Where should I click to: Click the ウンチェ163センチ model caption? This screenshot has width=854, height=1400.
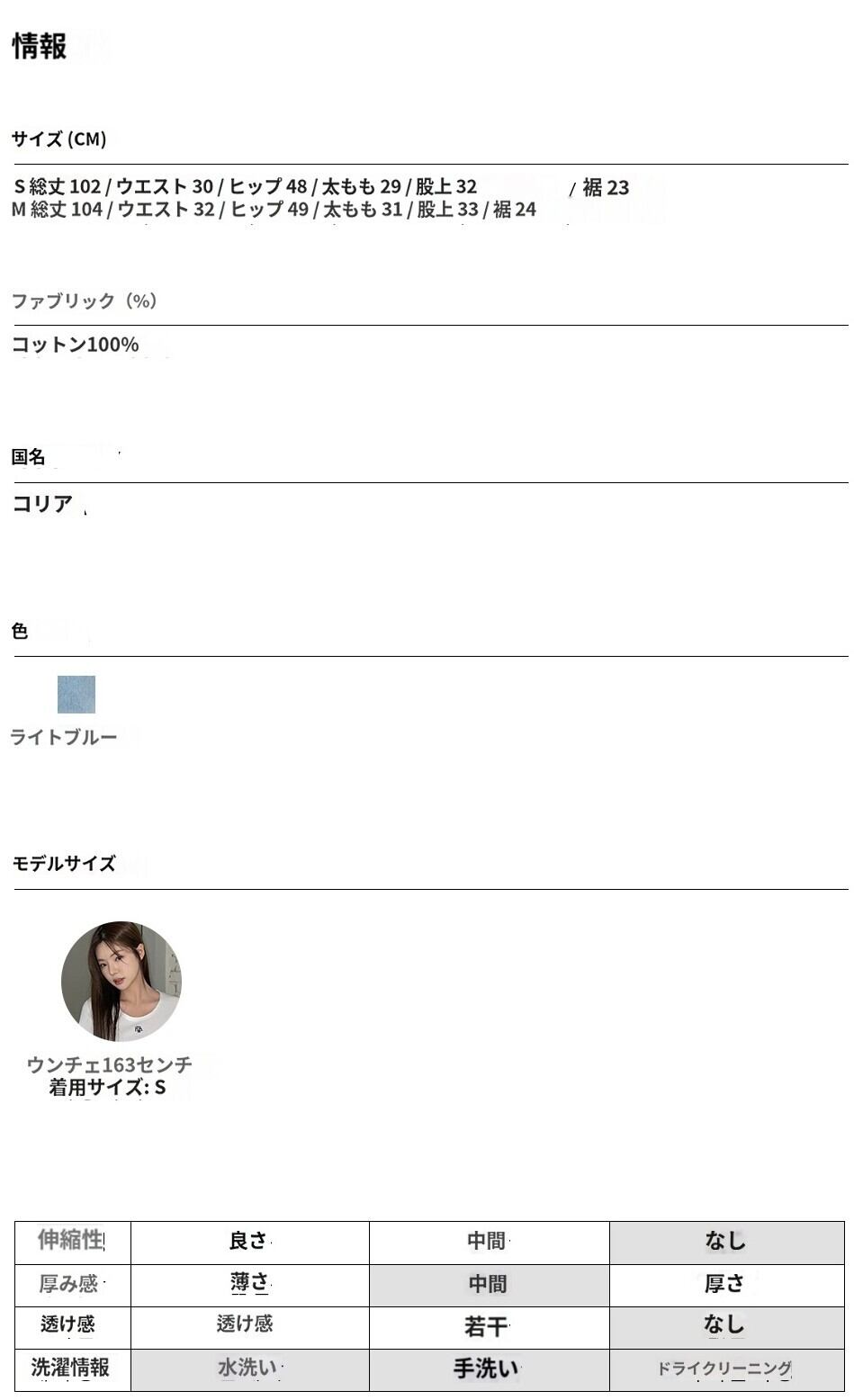110,1065
